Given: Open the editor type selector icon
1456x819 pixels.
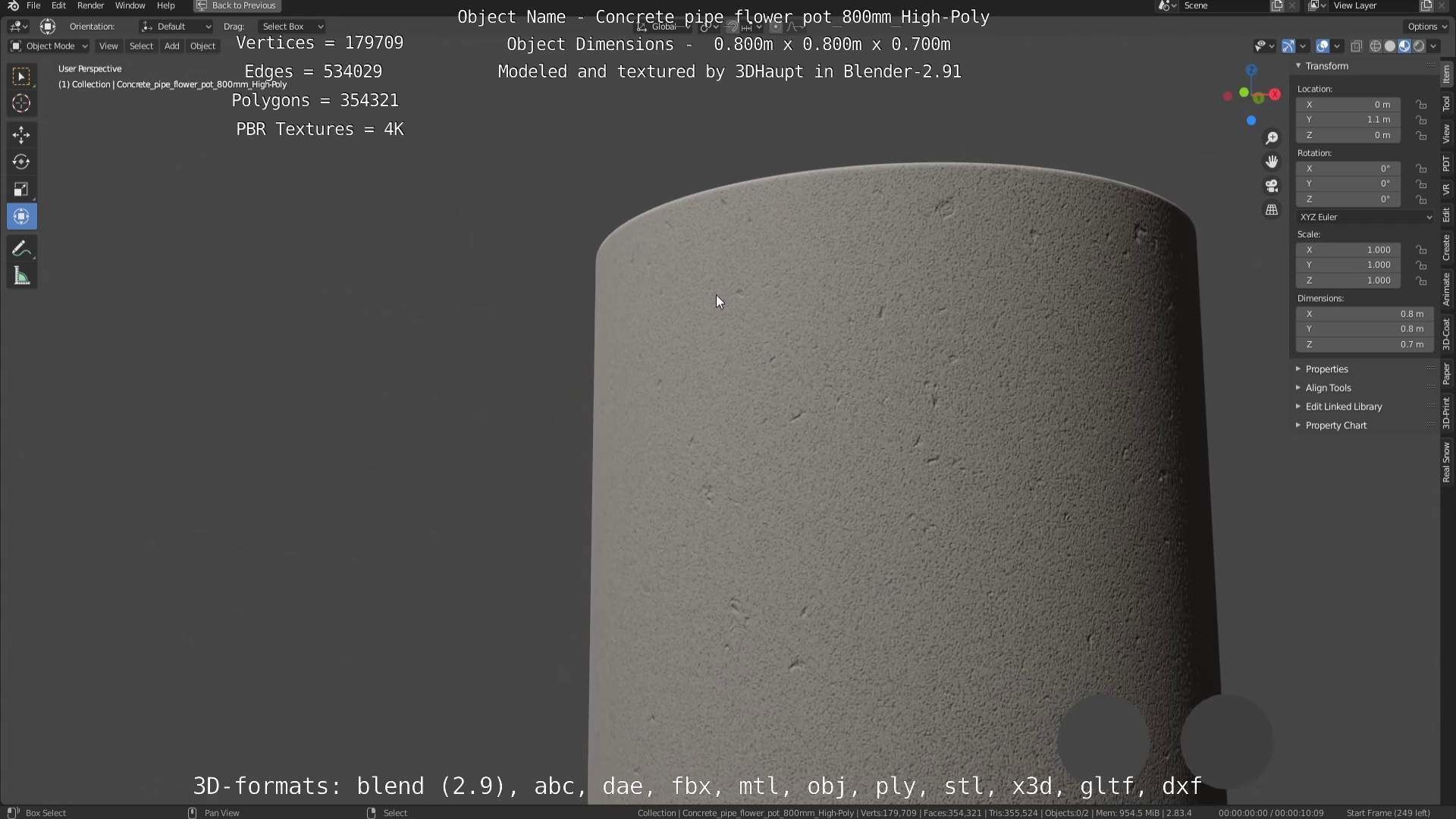Looking at the screenshot, I should click(18, 27).
